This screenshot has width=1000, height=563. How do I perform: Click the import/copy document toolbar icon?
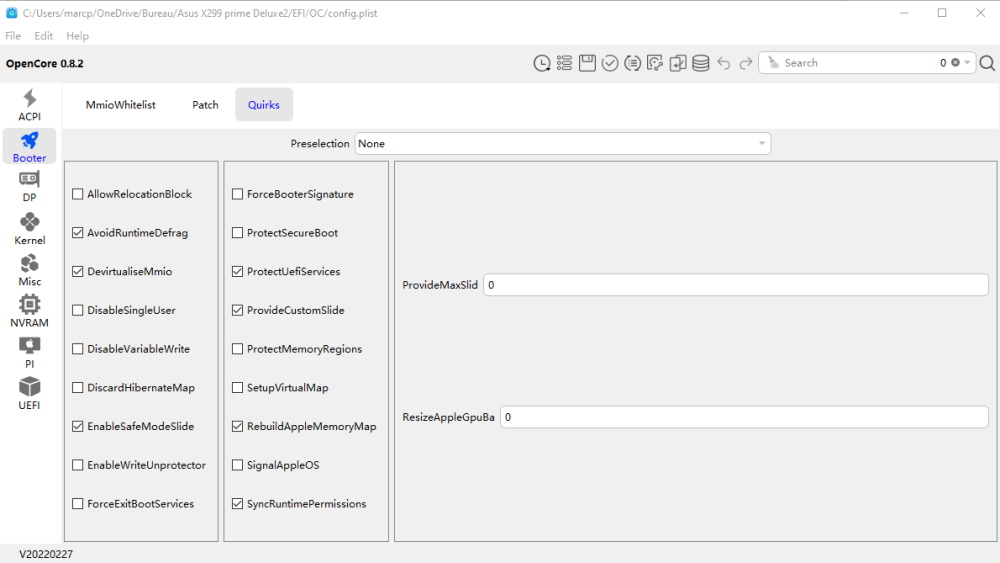point(678,63)
